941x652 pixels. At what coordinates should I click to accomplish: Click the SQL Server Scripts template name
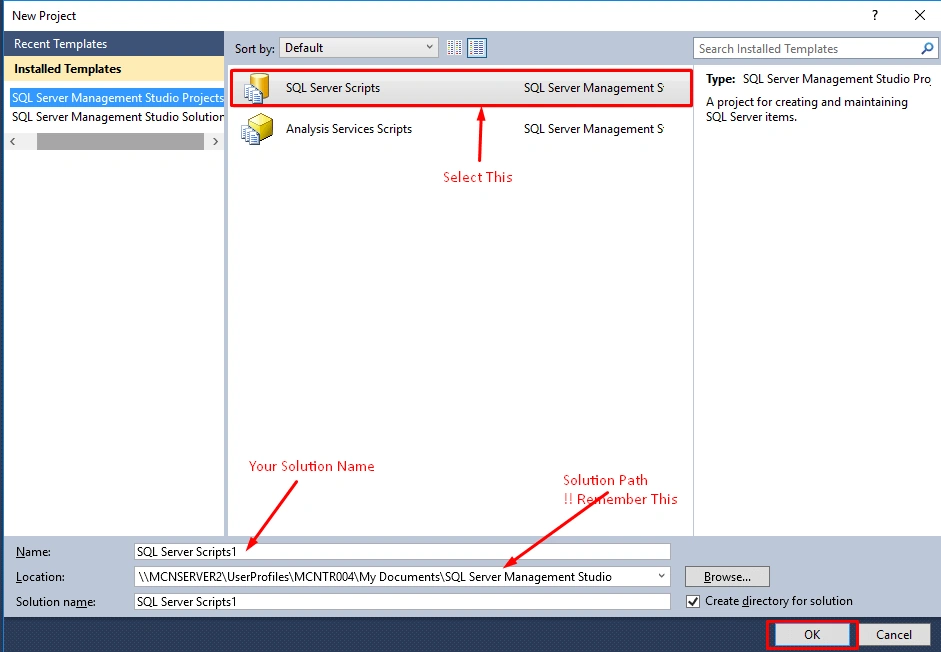(333, 88)
